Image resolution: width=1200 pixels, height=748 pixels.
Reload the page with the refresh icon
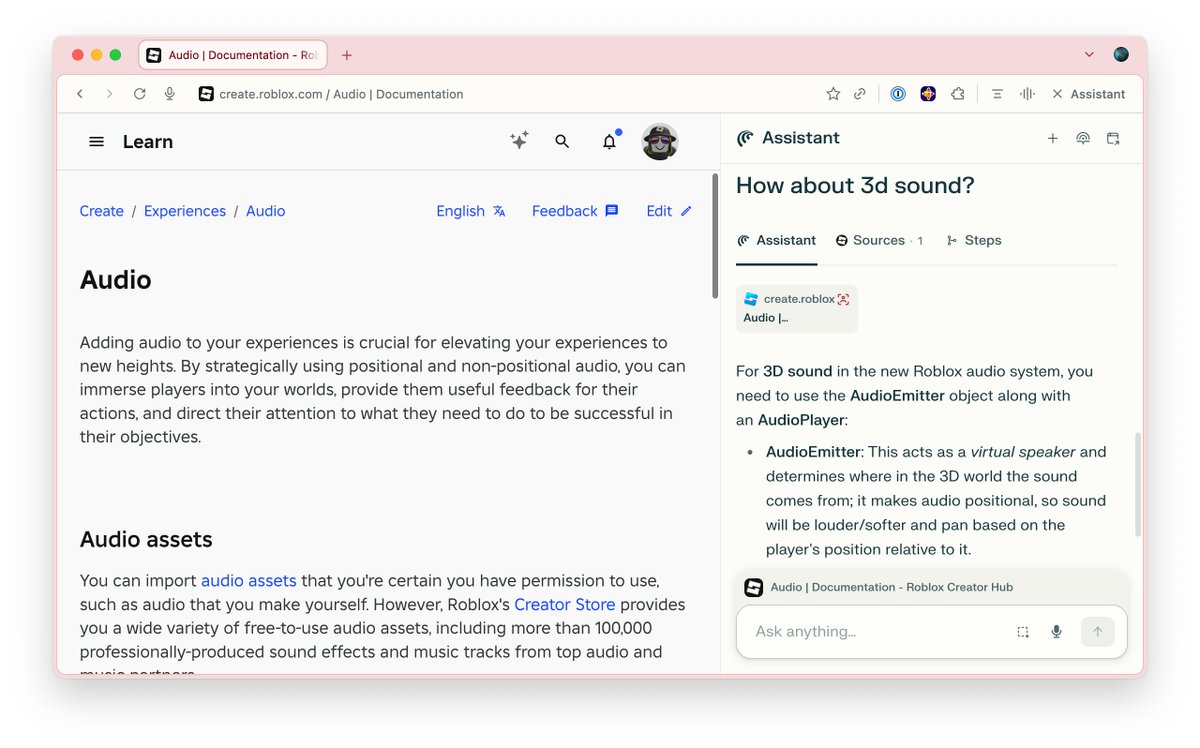(x=140, y=94)
